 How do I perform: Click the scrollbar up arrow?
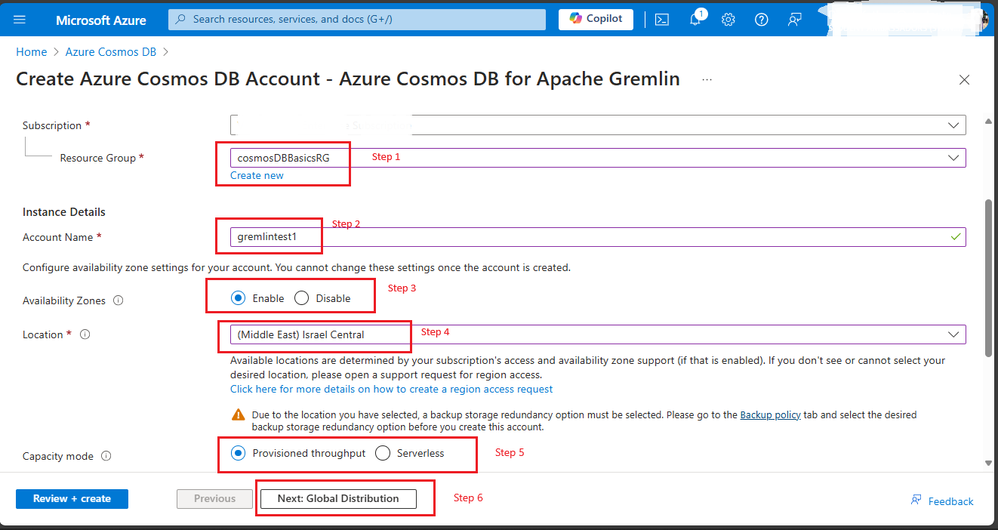click(988, 121)
